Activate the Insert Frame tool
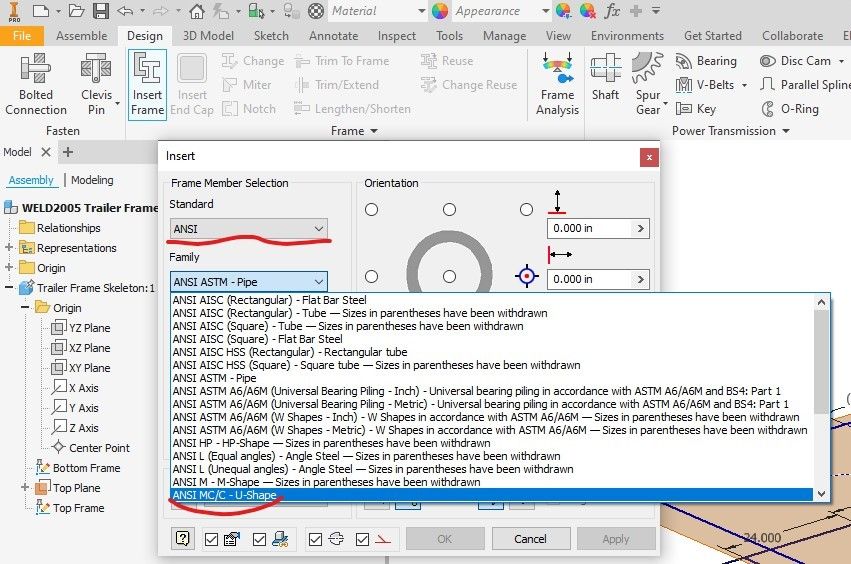The image size is (851, 564). (147, 84)
